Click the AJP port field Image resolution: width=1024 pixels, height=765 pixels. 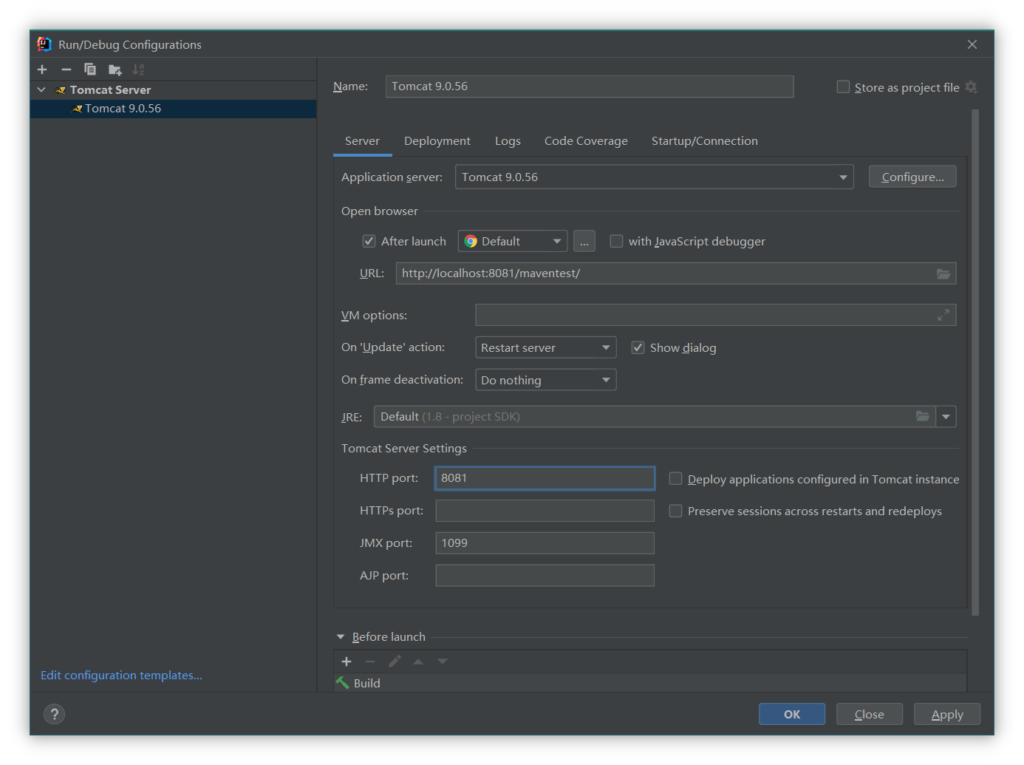coord(545,576)
